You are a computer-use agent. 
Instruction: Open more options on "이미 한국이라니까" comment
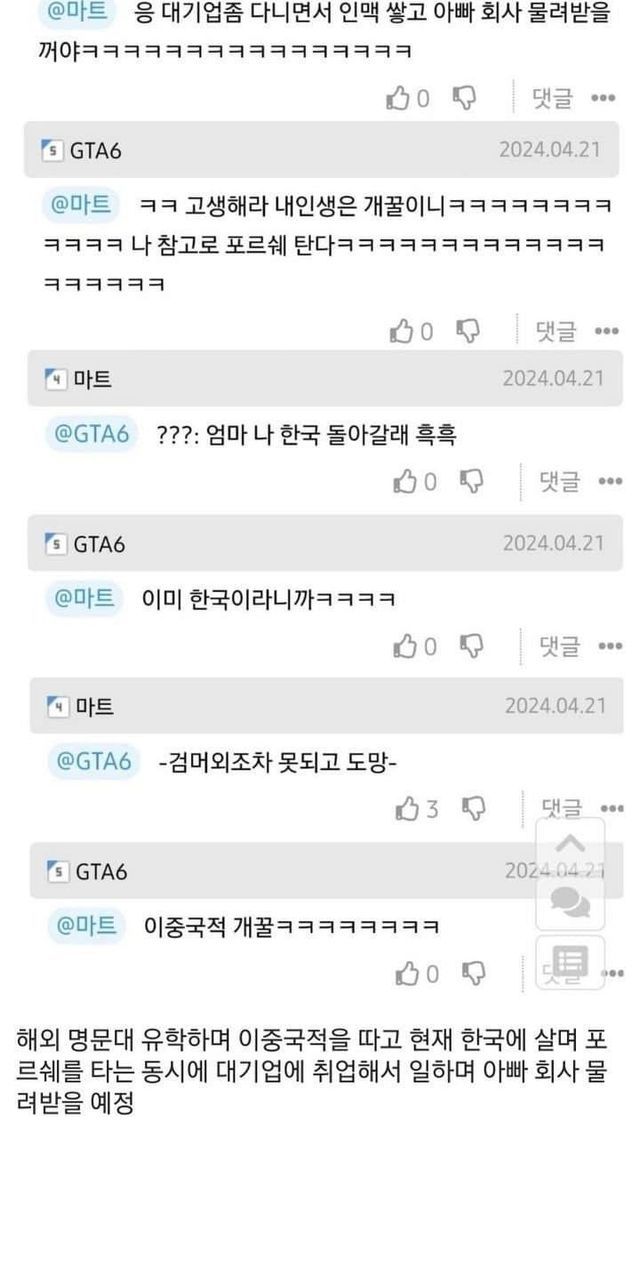click(x=610, y=647)
